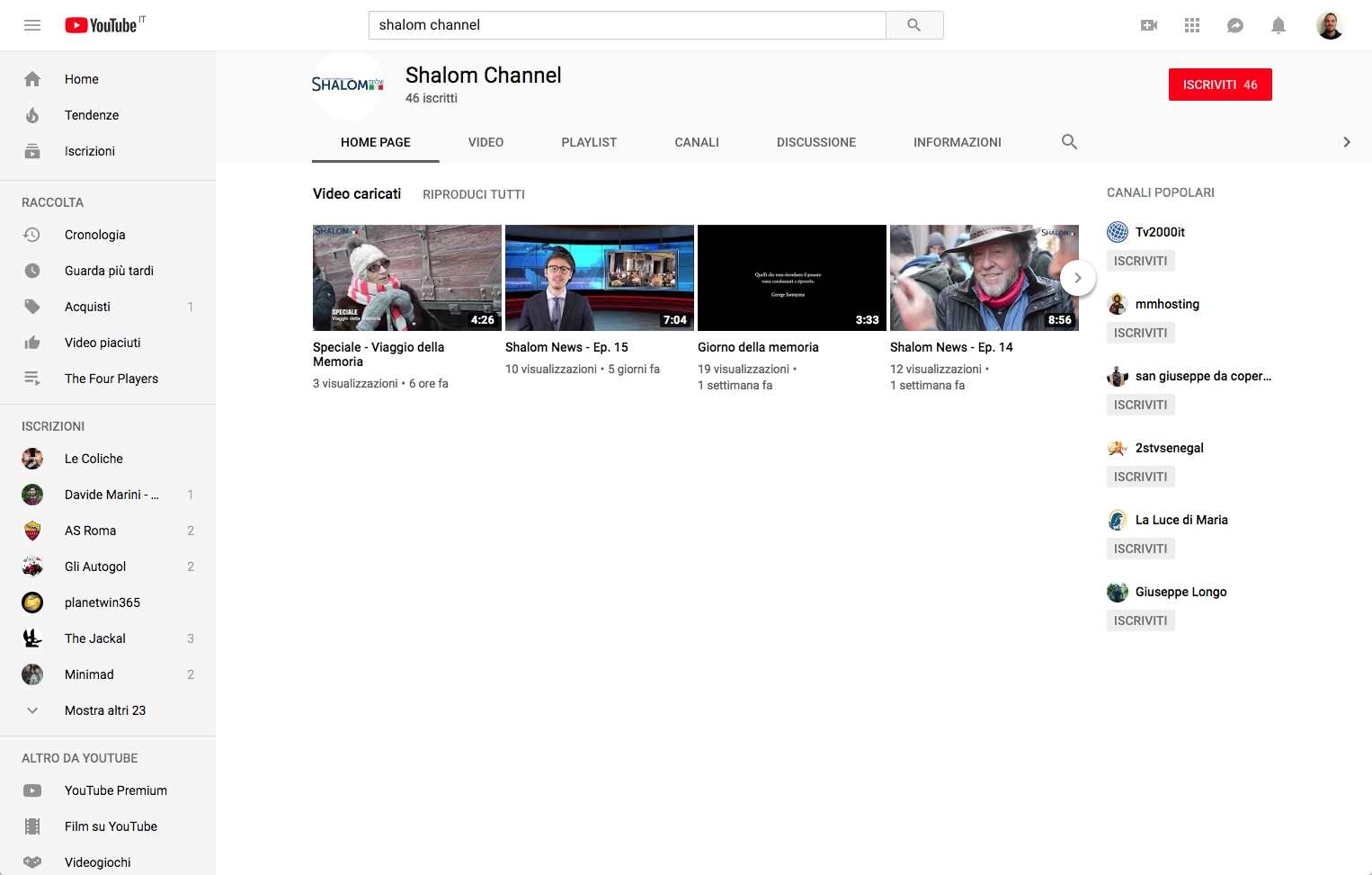Screen dimensions: 1372x875
Task: Switch to the Discussione tab
Action: coord(816,142)
